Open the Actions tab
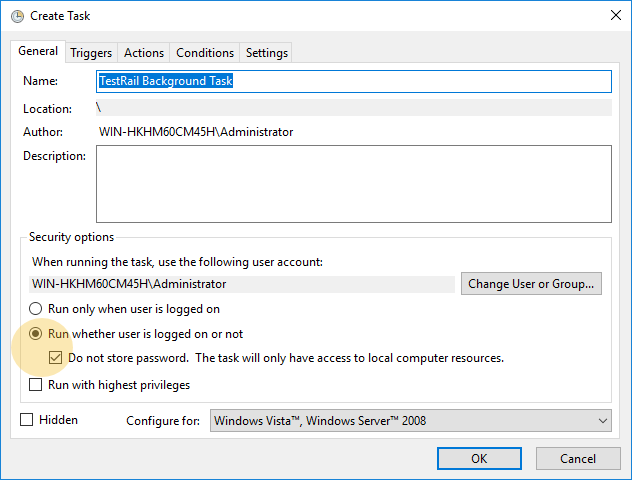632x480 pixels. coord(144,53)
